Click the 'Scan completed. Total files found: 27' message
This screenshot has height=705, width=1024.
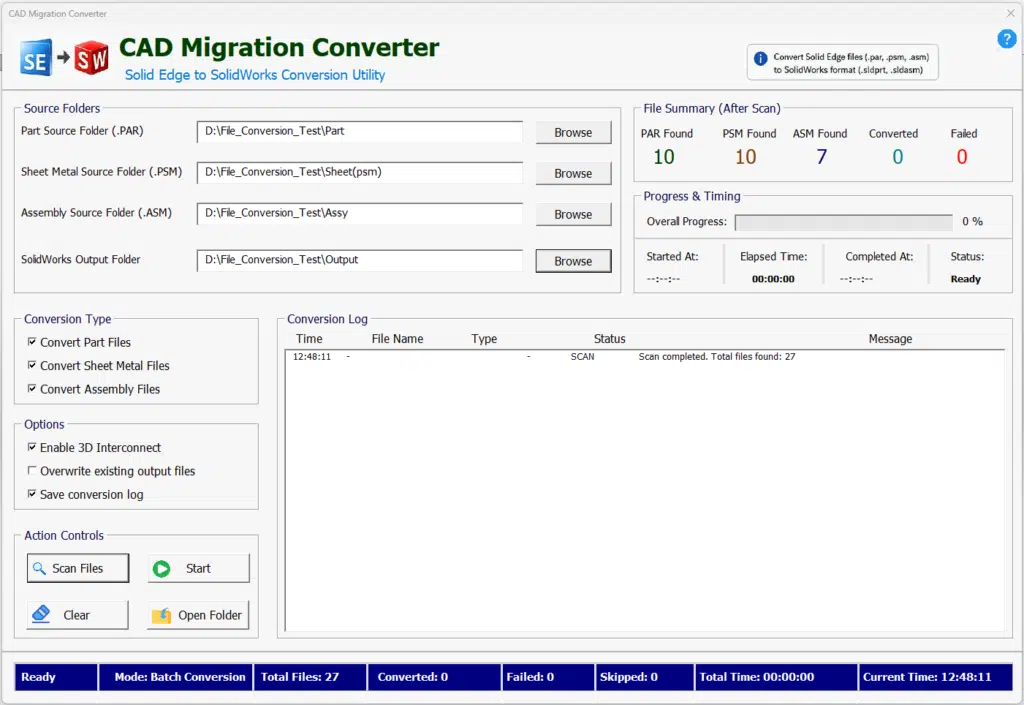tap(716, 356)
